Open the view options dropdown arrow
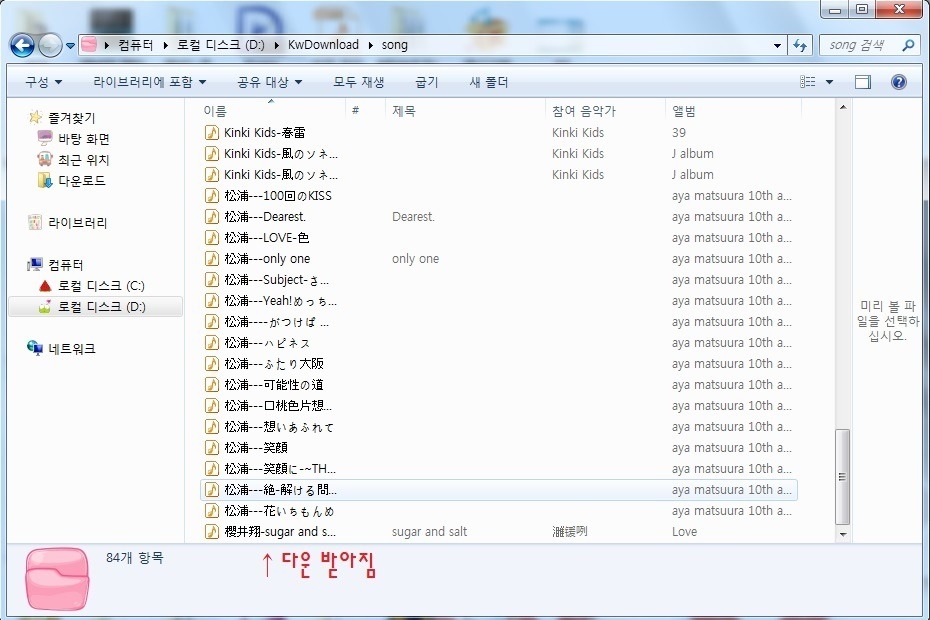This screenshot has height=620, width=930. tap(829, 82)
